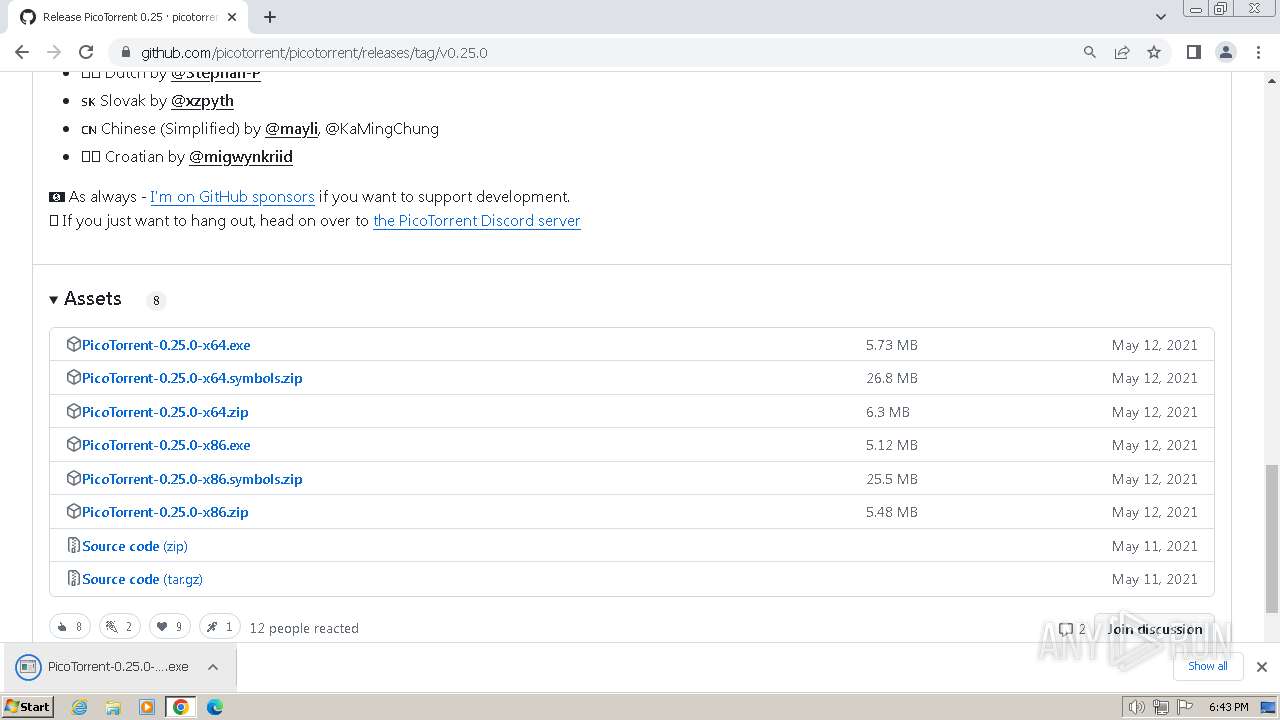Open the GitHub sponsors link
1280x720 pixels.
[232, 197]
